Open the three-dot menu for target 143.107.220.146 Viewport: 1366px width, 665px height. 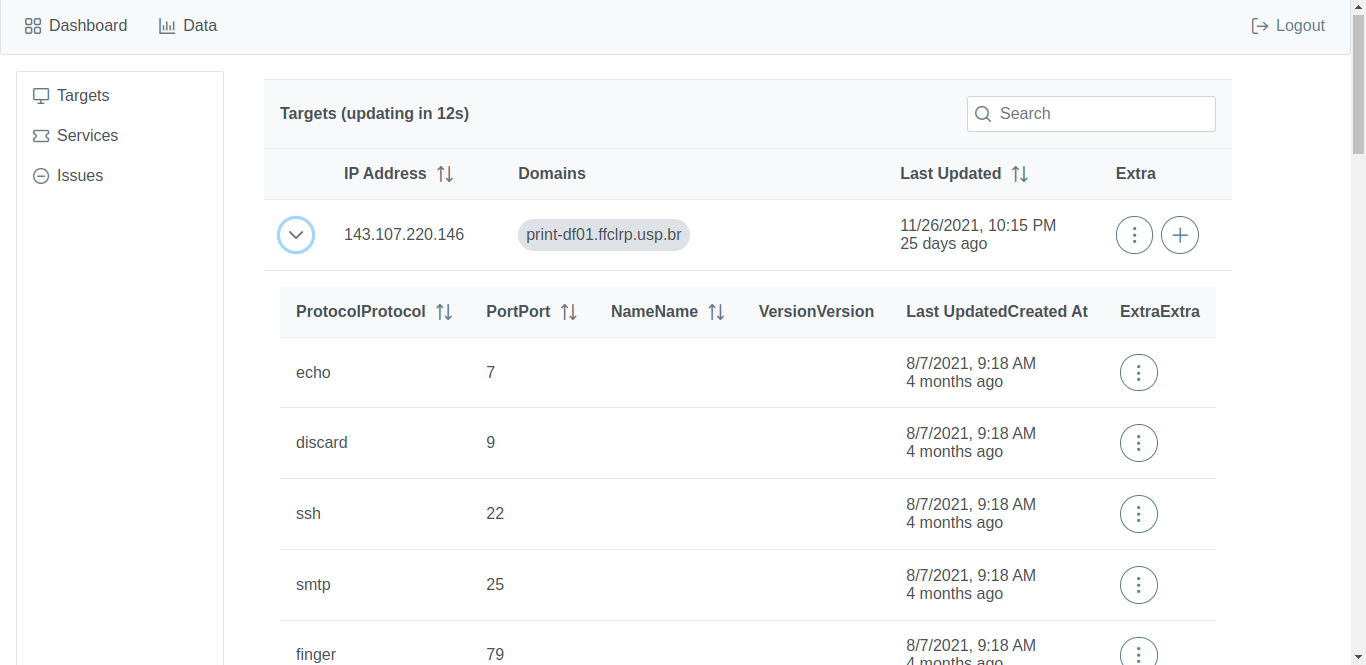(x=1134, y=235)
